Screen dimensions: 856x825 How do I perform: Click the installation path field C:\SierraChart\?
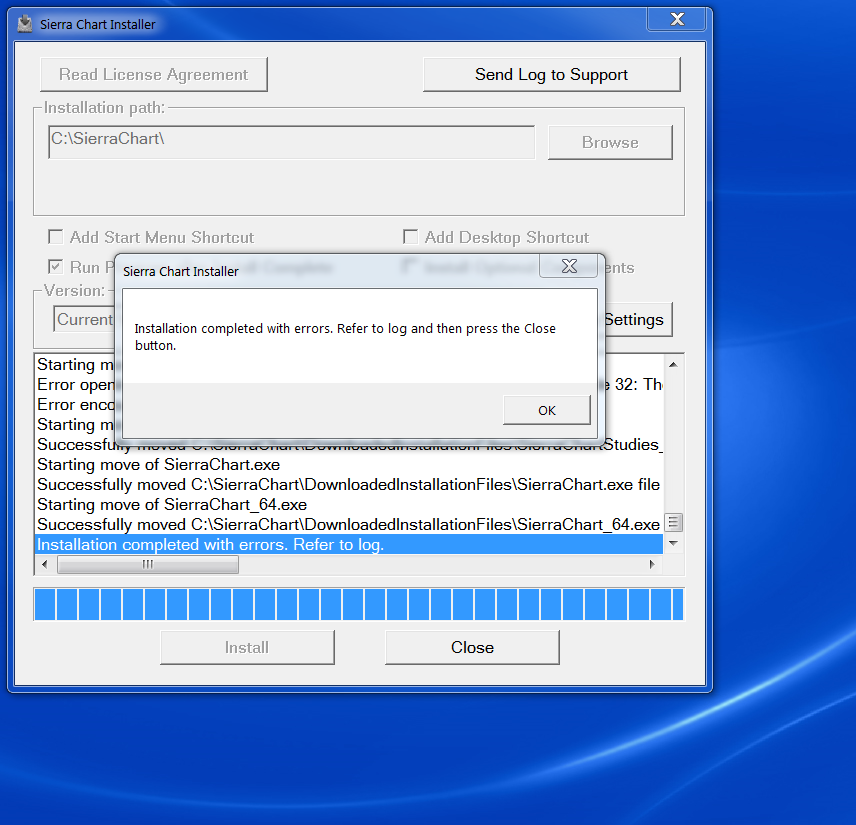[x=292, y=143]
